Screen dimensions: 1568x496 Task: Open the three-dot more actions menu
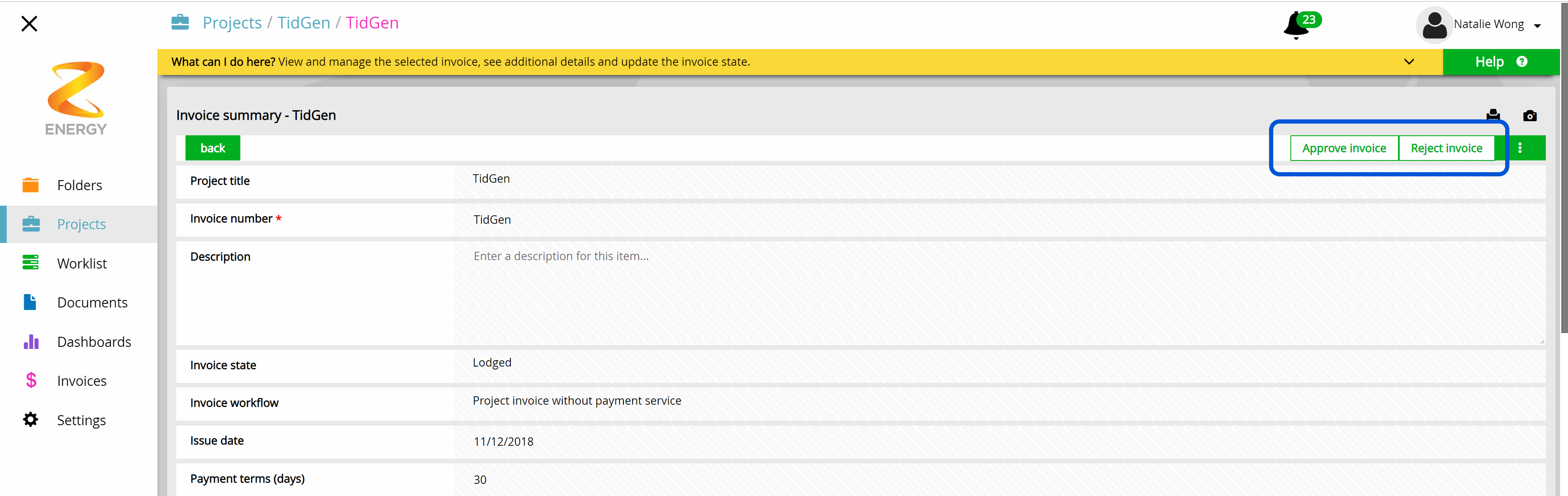(x=1520, y=148)
